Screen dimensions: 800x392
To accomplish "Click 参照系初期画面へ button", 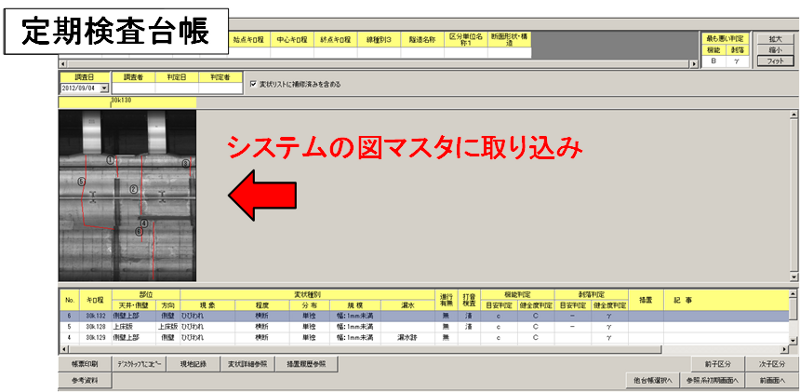I will tap(714, 380).
